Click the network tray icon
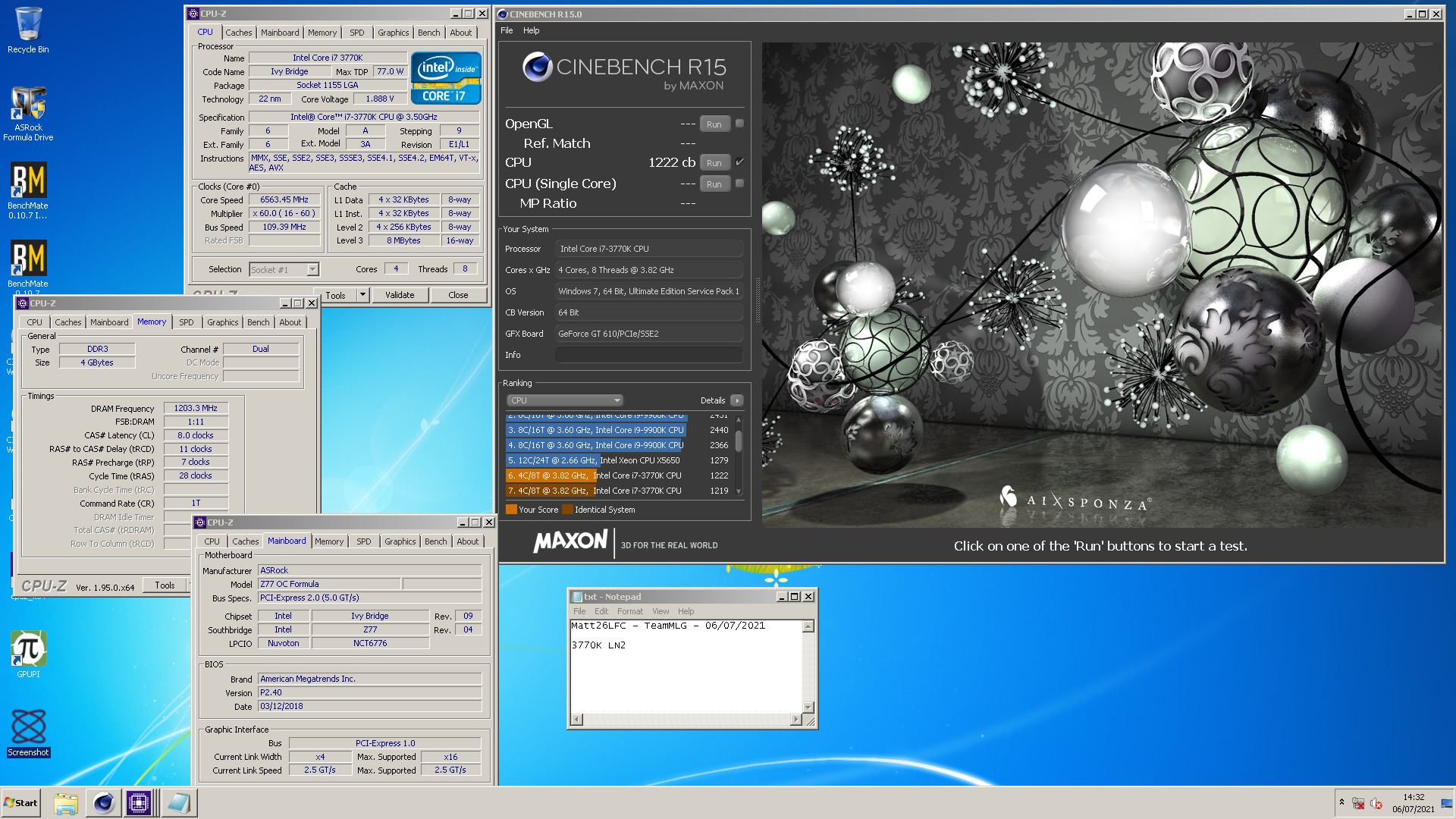Screen dimensions: 1456x819 point(1358,803)
